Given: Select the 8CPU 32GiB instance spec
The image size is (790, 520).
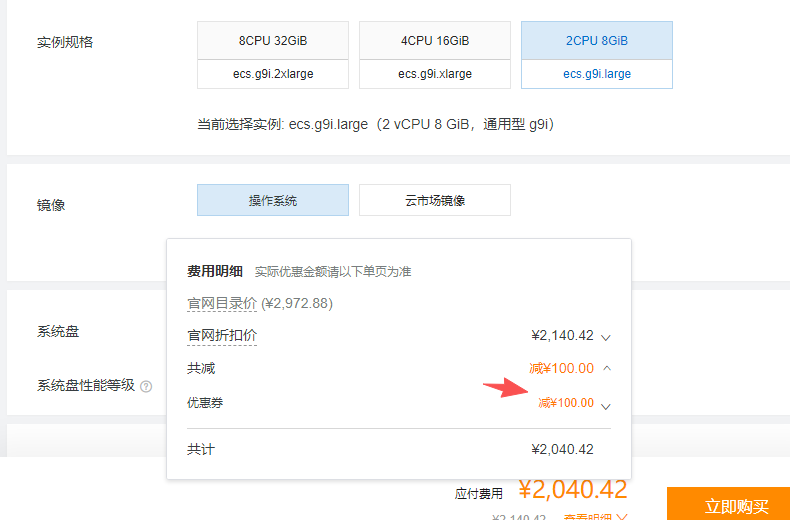Looking at the screenshot, I should coord(273,41).
